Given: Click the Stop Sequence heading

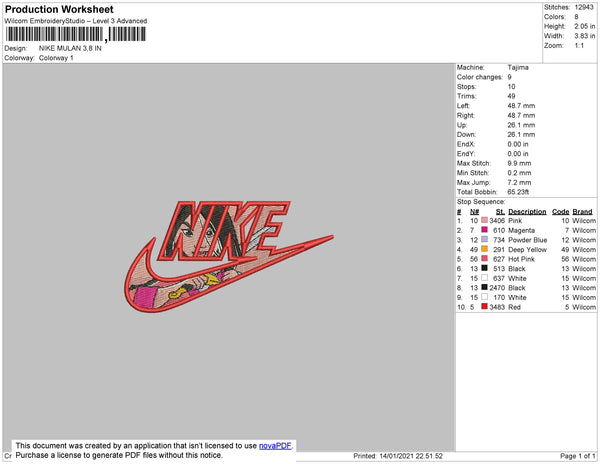Looking at the screenshot, I should pos(481,202).
